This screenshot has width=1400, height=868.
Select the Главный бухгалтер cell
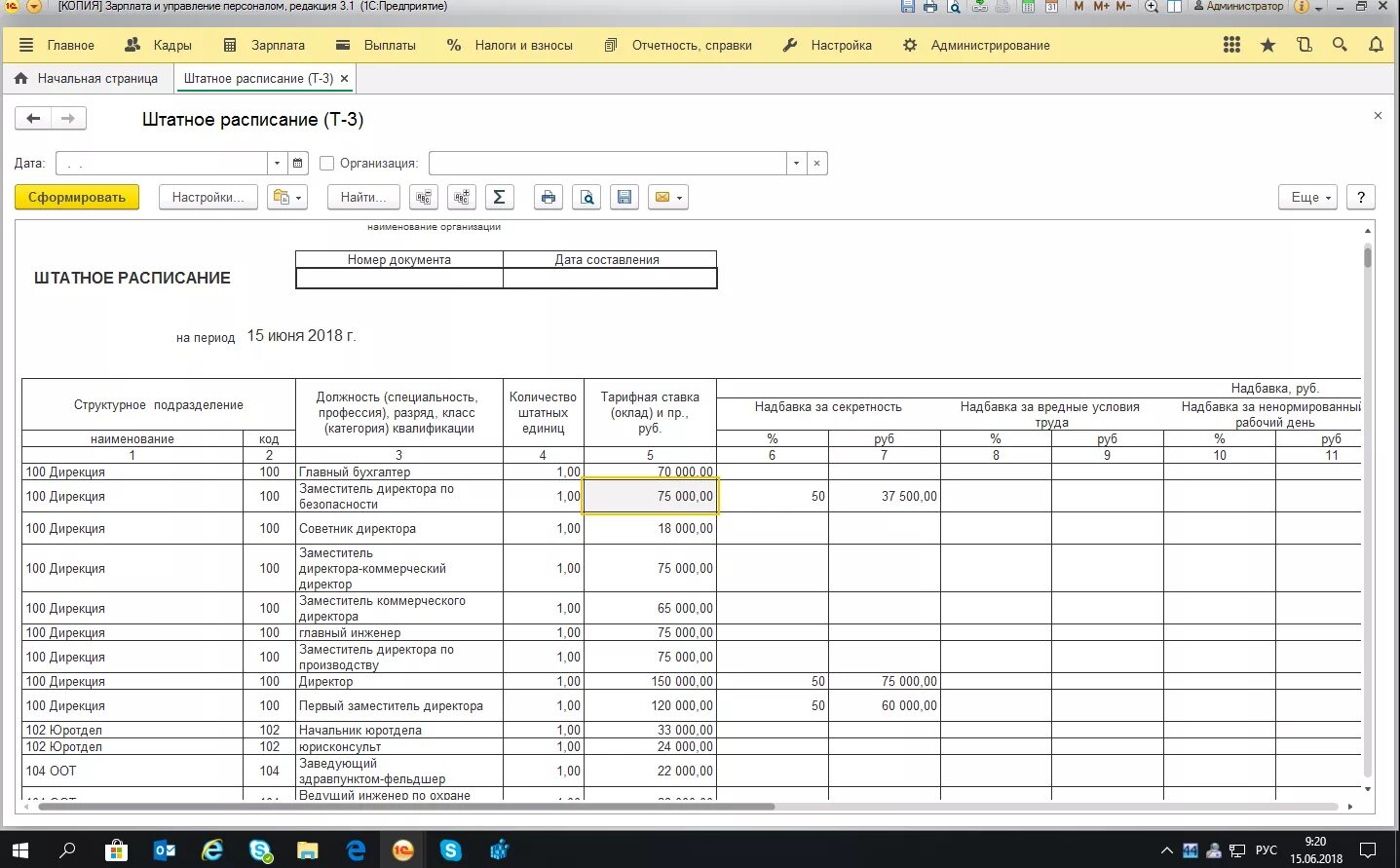click(398, 472)
